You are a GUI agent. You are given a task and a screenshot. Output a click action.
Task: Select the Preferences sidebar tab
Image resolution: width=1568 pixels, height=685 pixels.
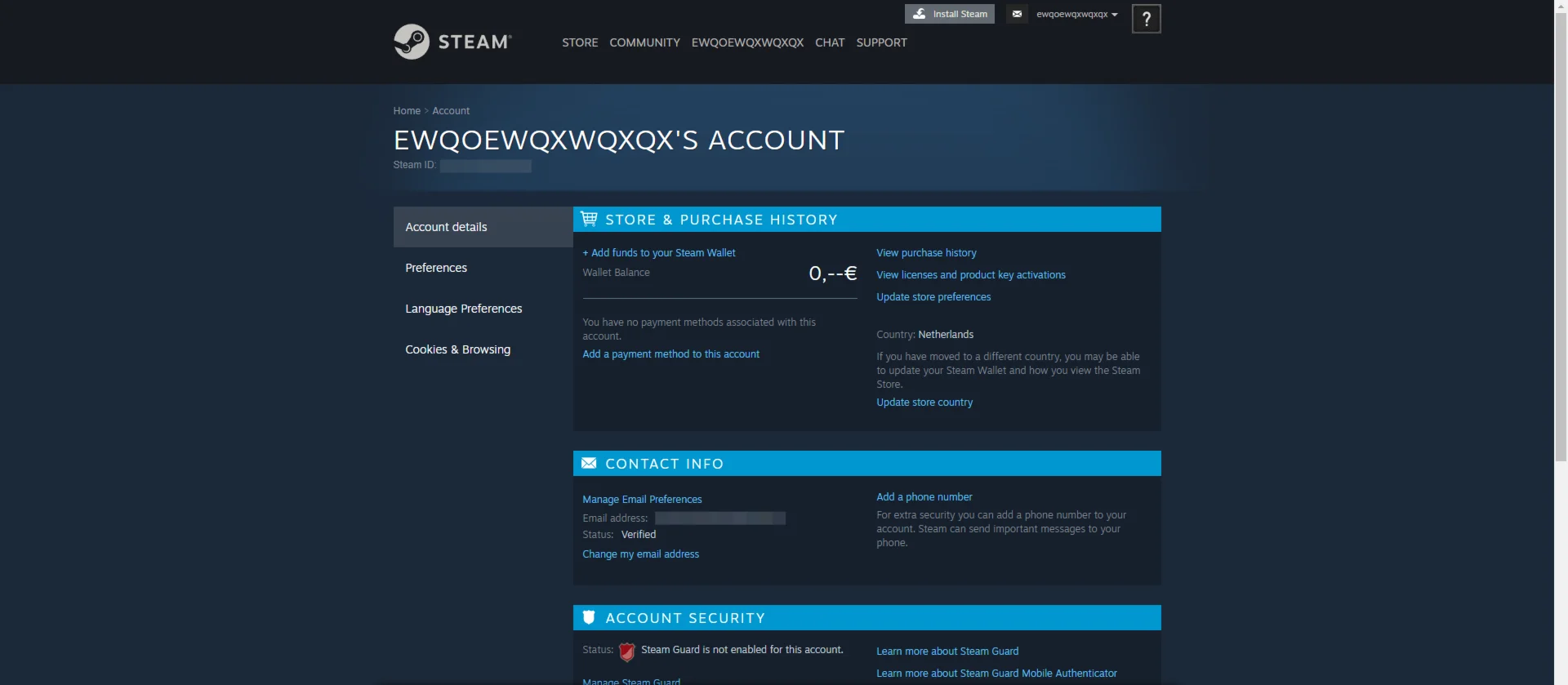point(483,268)
